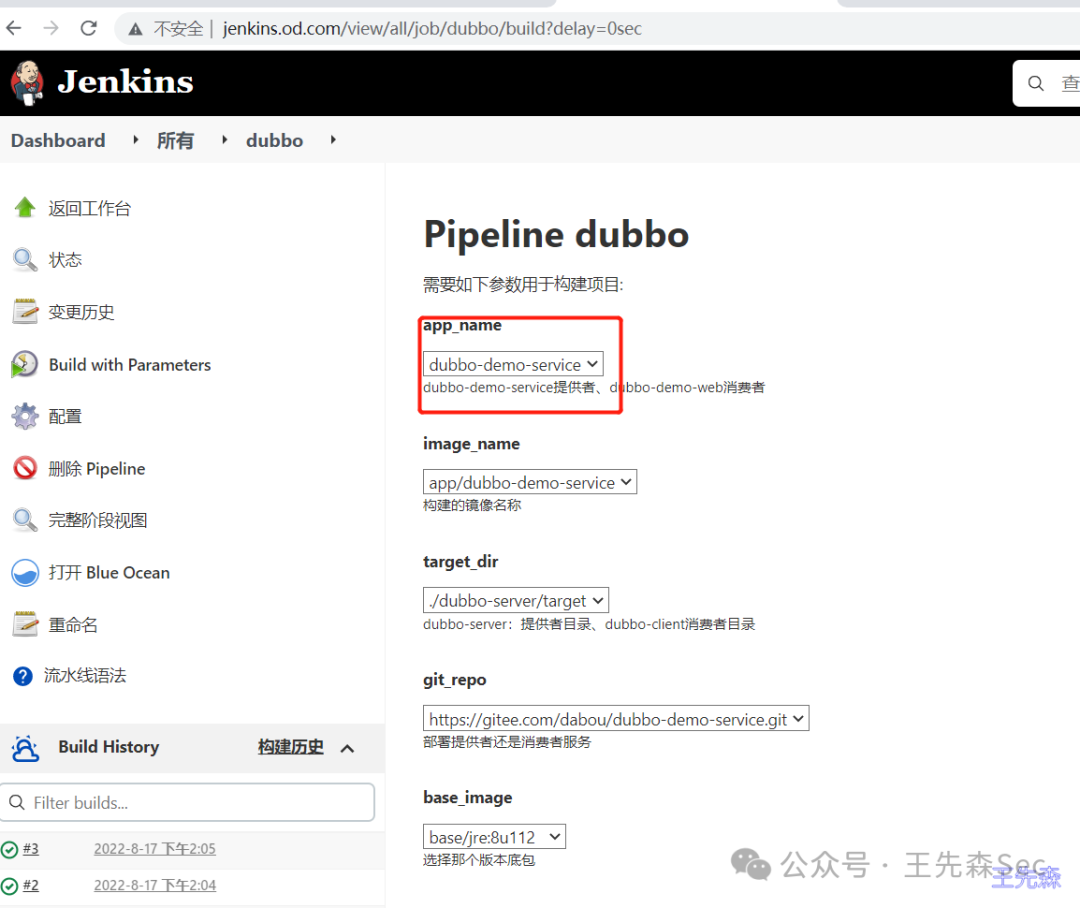The image size is (1080, 908).
Task: Open 状态 in sidebar
Action: pos(65,260)
